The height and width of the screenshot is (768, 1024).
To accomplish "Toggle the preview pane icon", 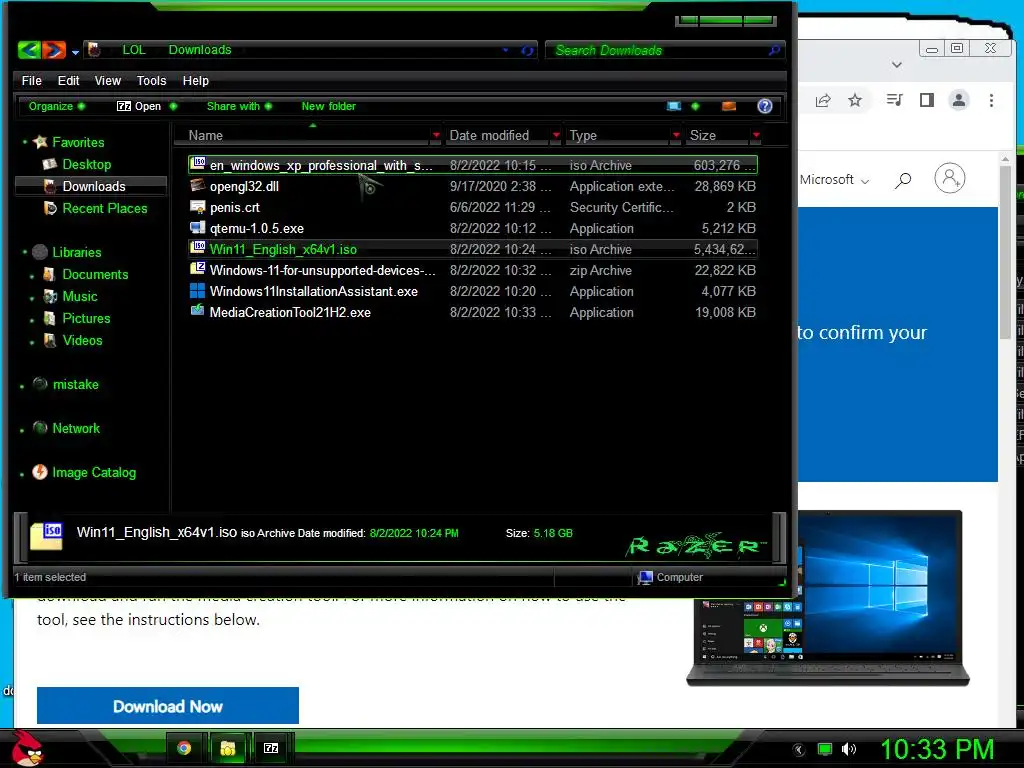I will coord(729,106).
